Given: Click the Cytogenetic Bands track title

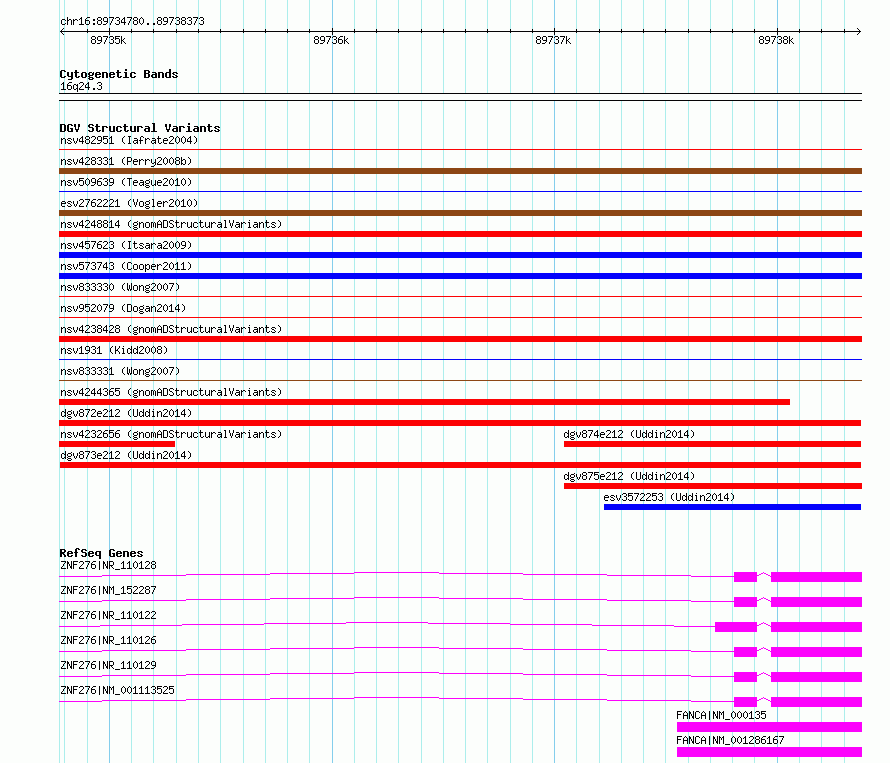Looking at the screenshot, I should point(119,74).
